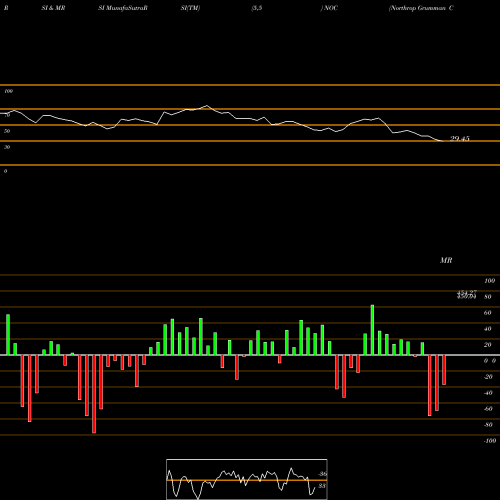Click the tallest green MR bar
Screen dimensions: 500x500
(x=372, y=330)
